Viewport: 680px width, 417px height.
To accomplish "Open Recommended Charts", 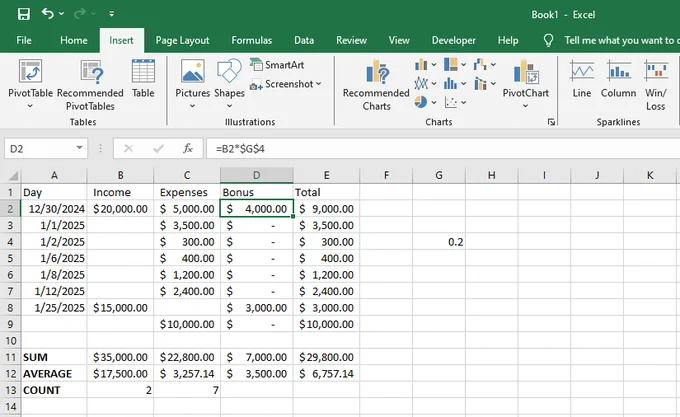I will (376, 85).
